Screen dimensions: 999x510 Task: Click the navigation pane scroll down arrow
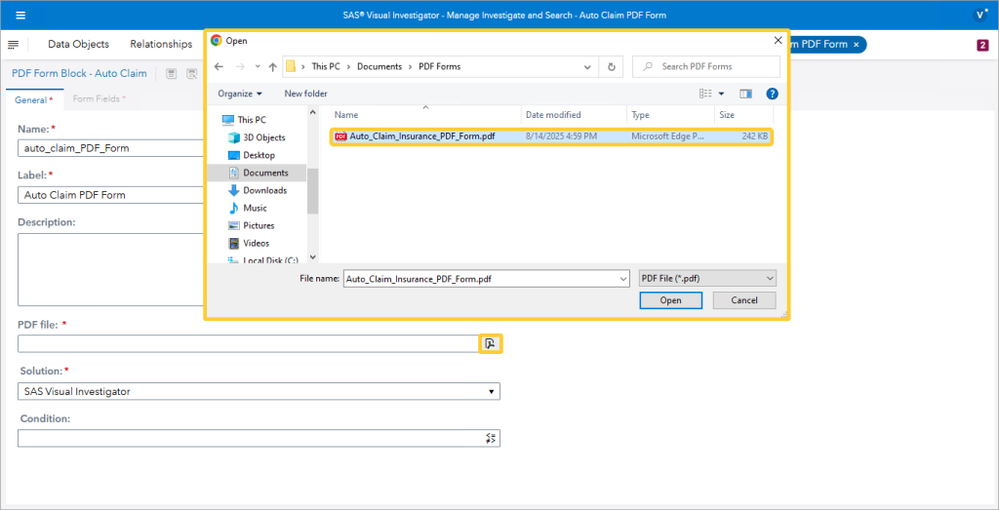(312, 257)
